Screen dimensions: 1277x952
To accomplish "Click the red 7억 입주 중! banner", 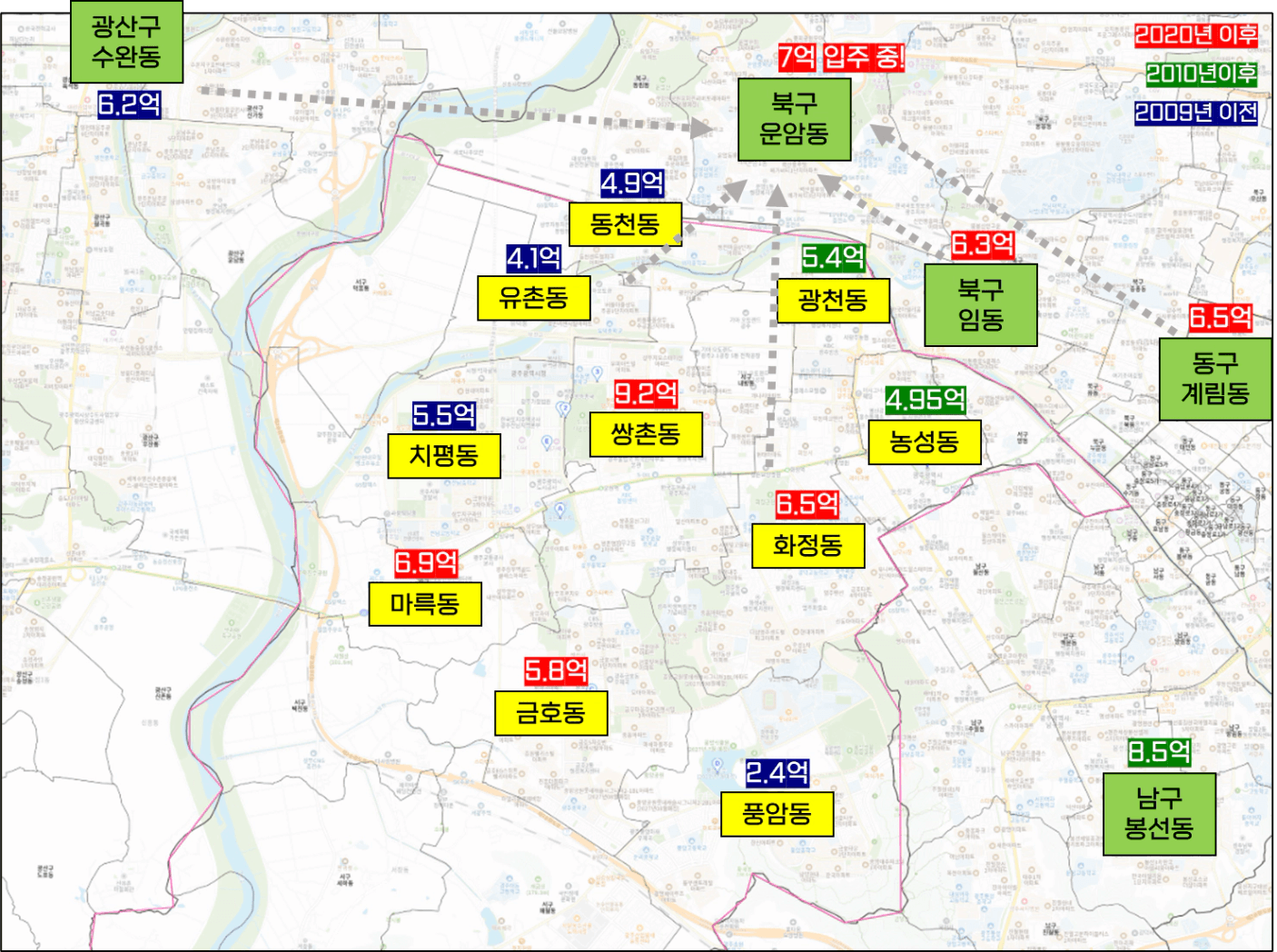I will tap(841, 58).
